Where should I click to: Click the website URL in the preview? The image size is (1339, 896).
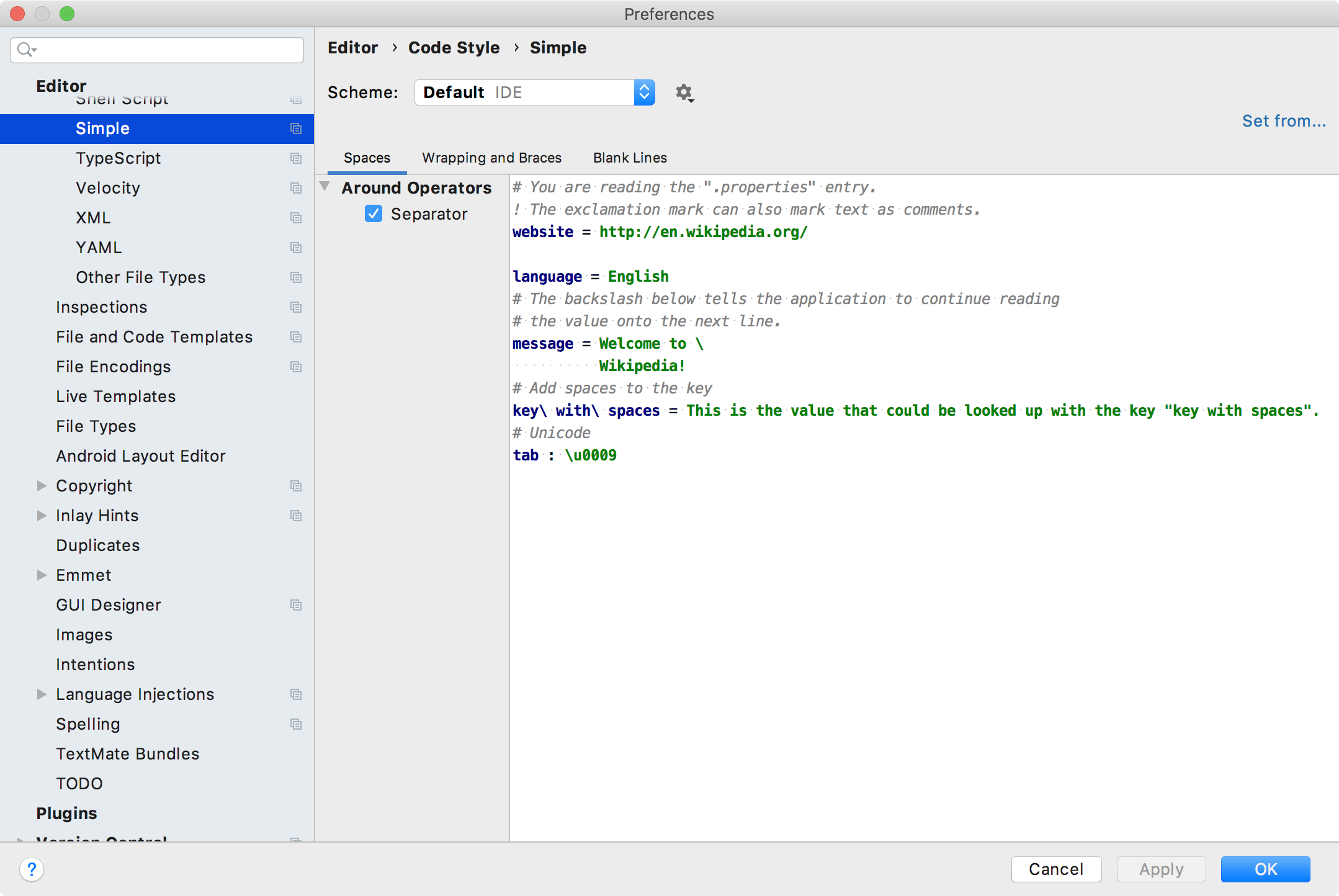703,232
